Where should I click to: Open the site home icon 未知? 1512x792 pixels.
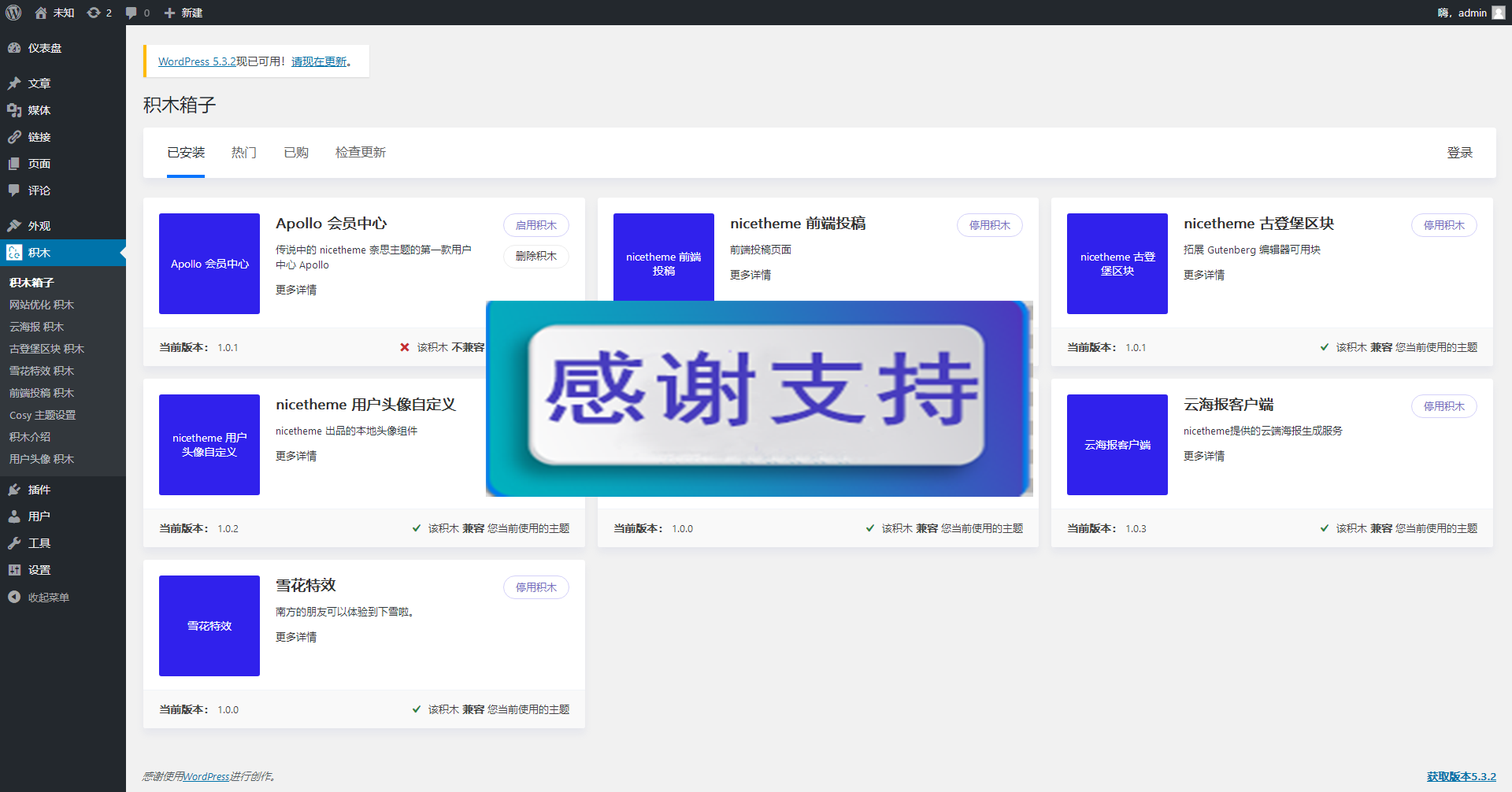[x=54, y=13]
